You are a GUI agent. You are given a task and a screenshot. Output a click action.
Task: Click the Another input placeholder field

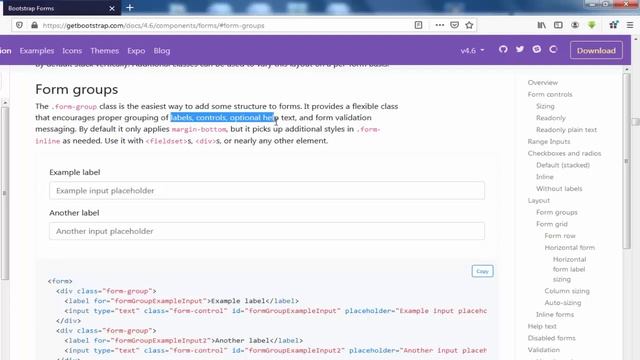click(x=267, y=231)
